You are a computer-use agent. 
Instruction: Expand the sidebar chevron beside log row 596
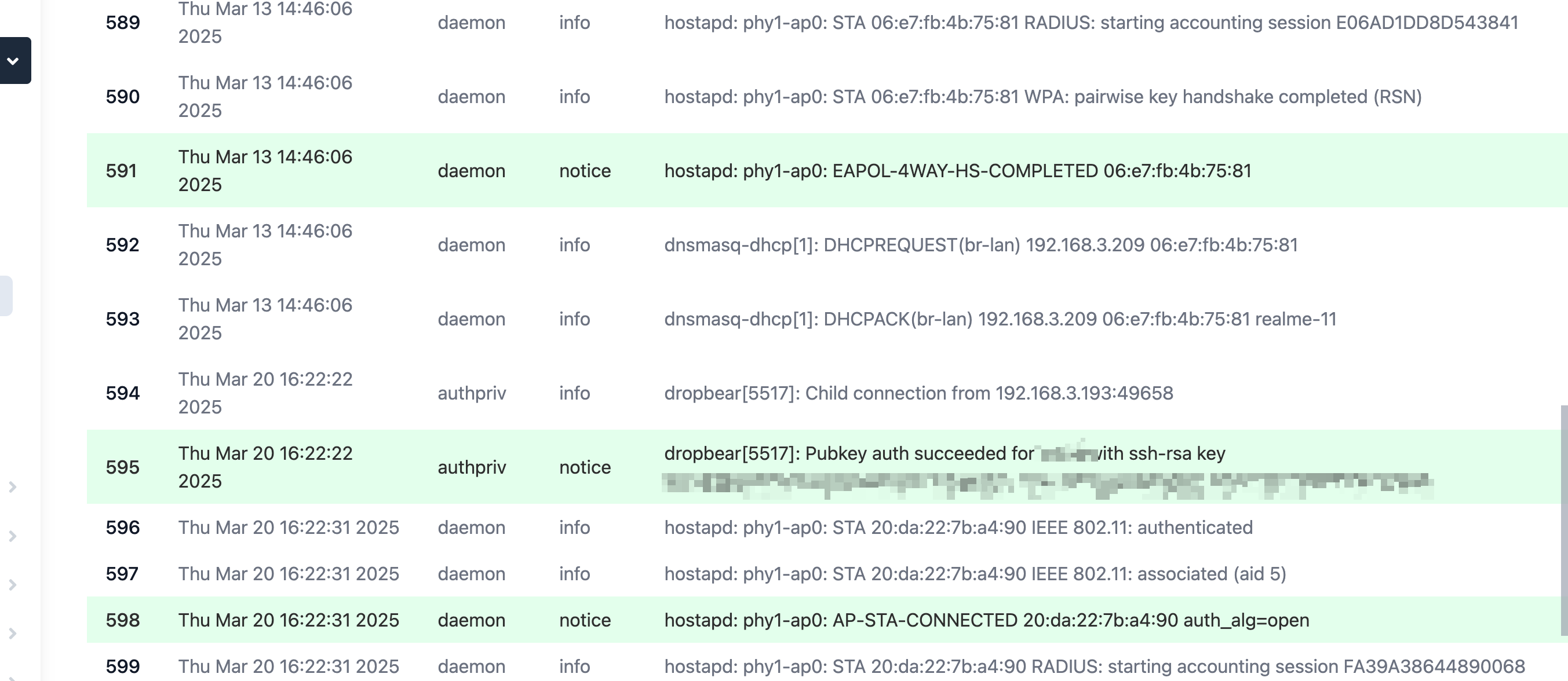(12, 536)
